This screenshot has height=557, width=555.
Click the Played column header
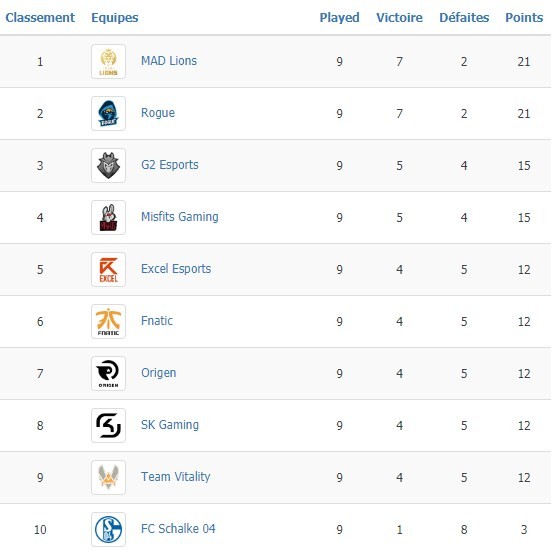(x=339, y=17)
